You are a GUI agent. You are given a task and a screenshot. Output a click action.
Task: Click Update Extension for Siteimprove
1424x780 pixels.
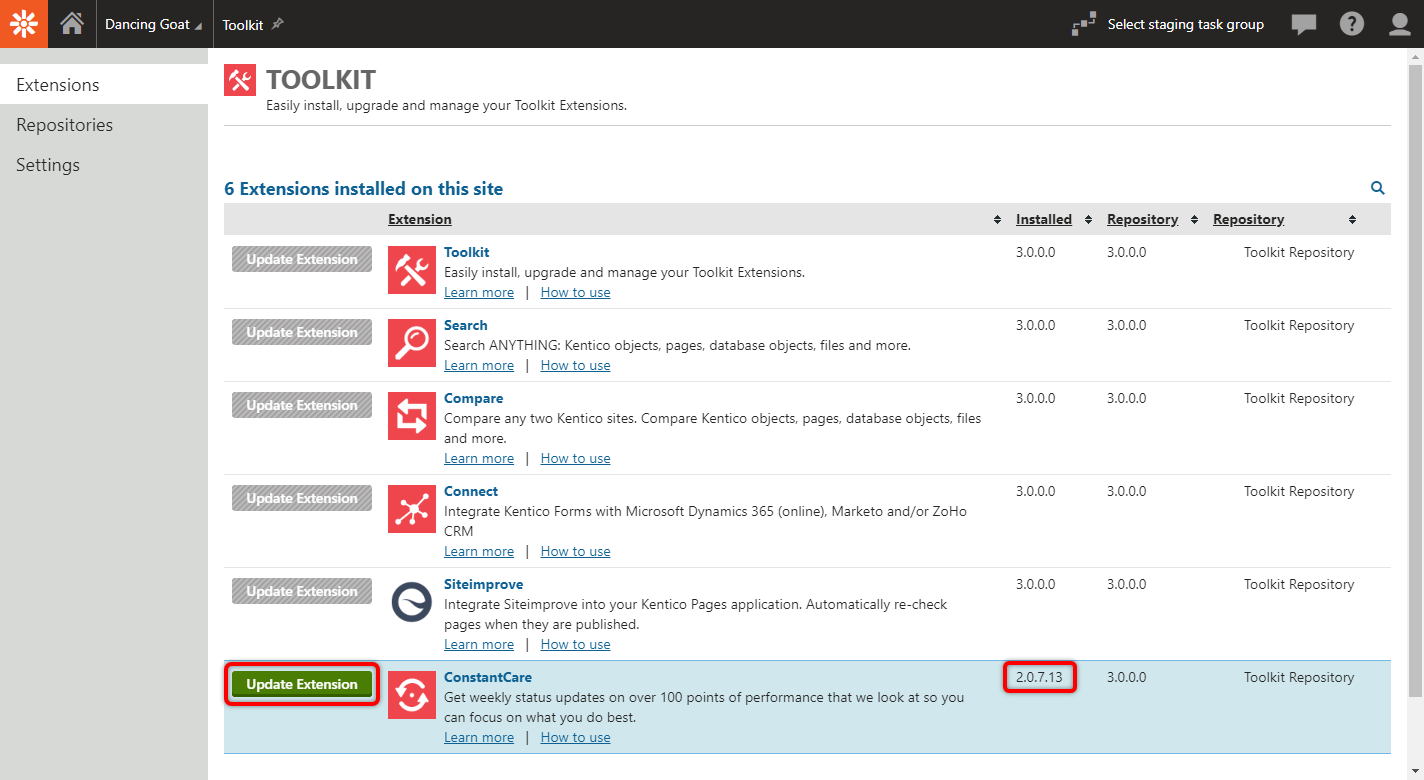click(x=302, y=591)
